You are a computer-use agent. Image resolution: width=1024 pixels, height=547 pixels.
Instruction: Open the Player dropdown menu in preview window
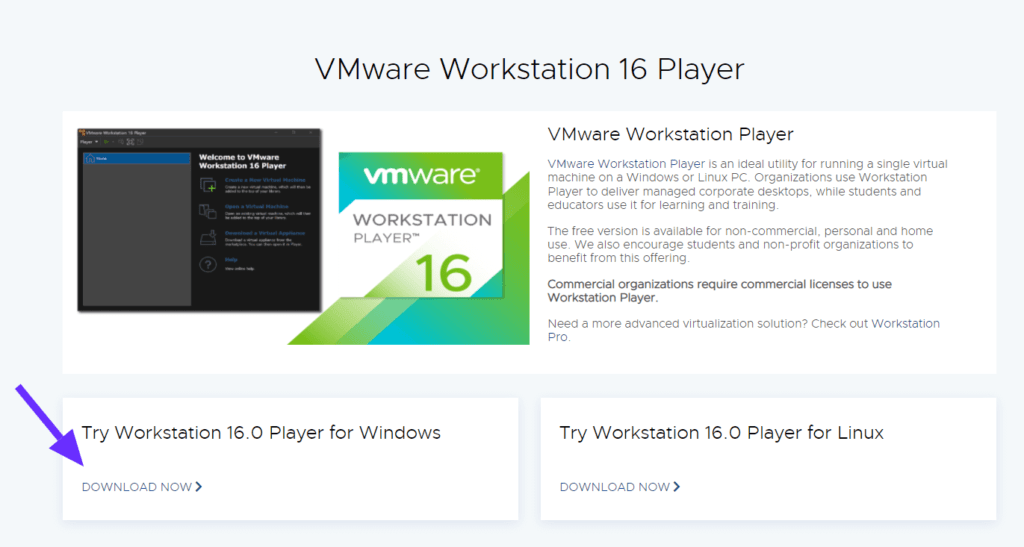(89, 142)
